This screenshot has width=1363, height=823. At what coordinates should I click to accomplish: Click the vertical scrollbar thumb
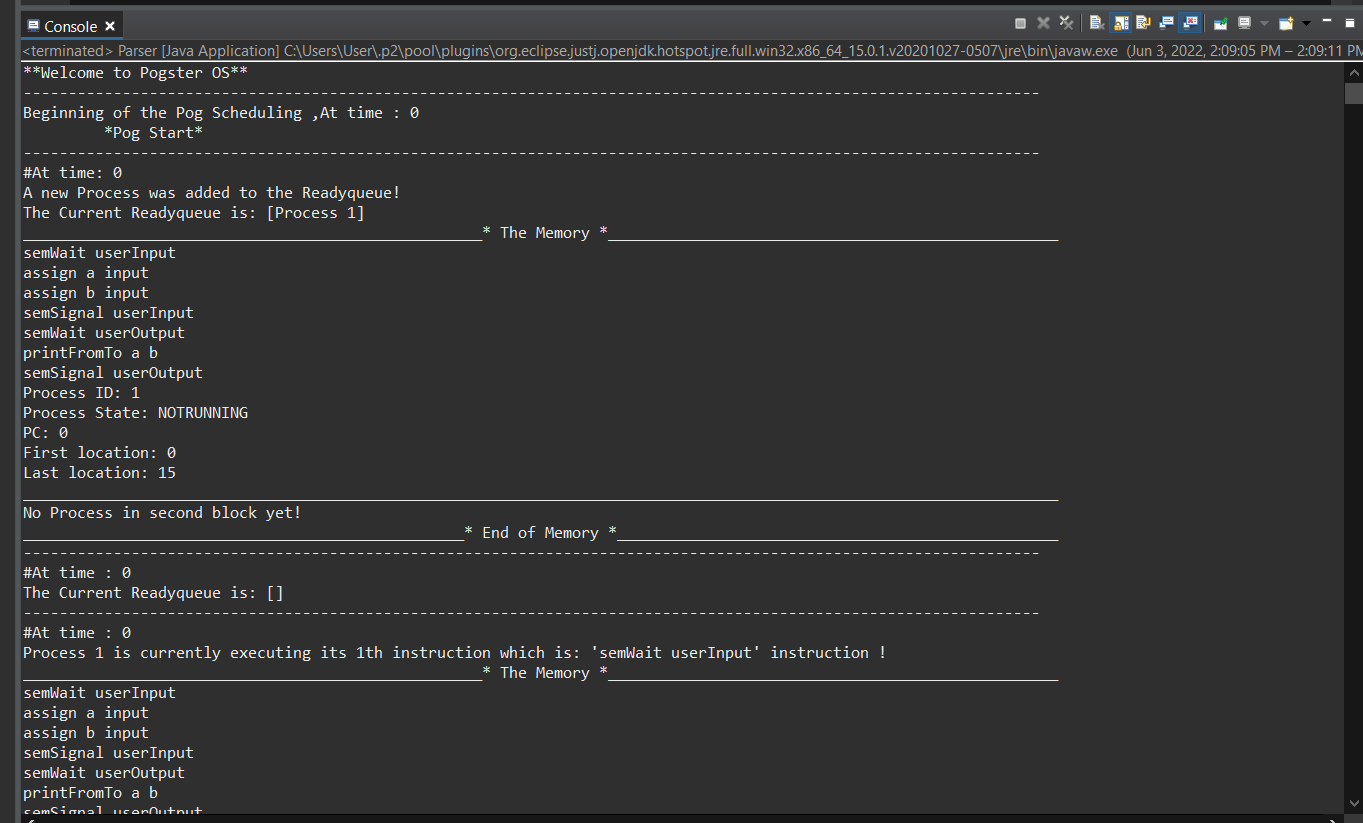coord(1354,94)
